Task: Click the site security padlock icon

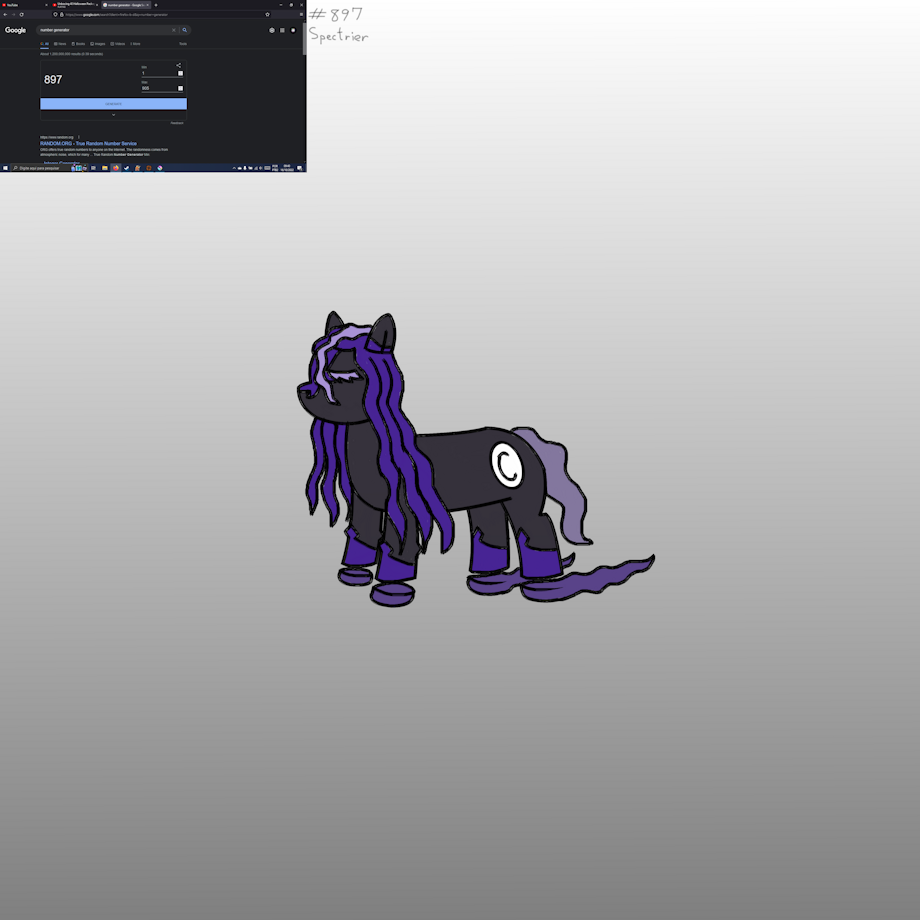Action: 62,15
